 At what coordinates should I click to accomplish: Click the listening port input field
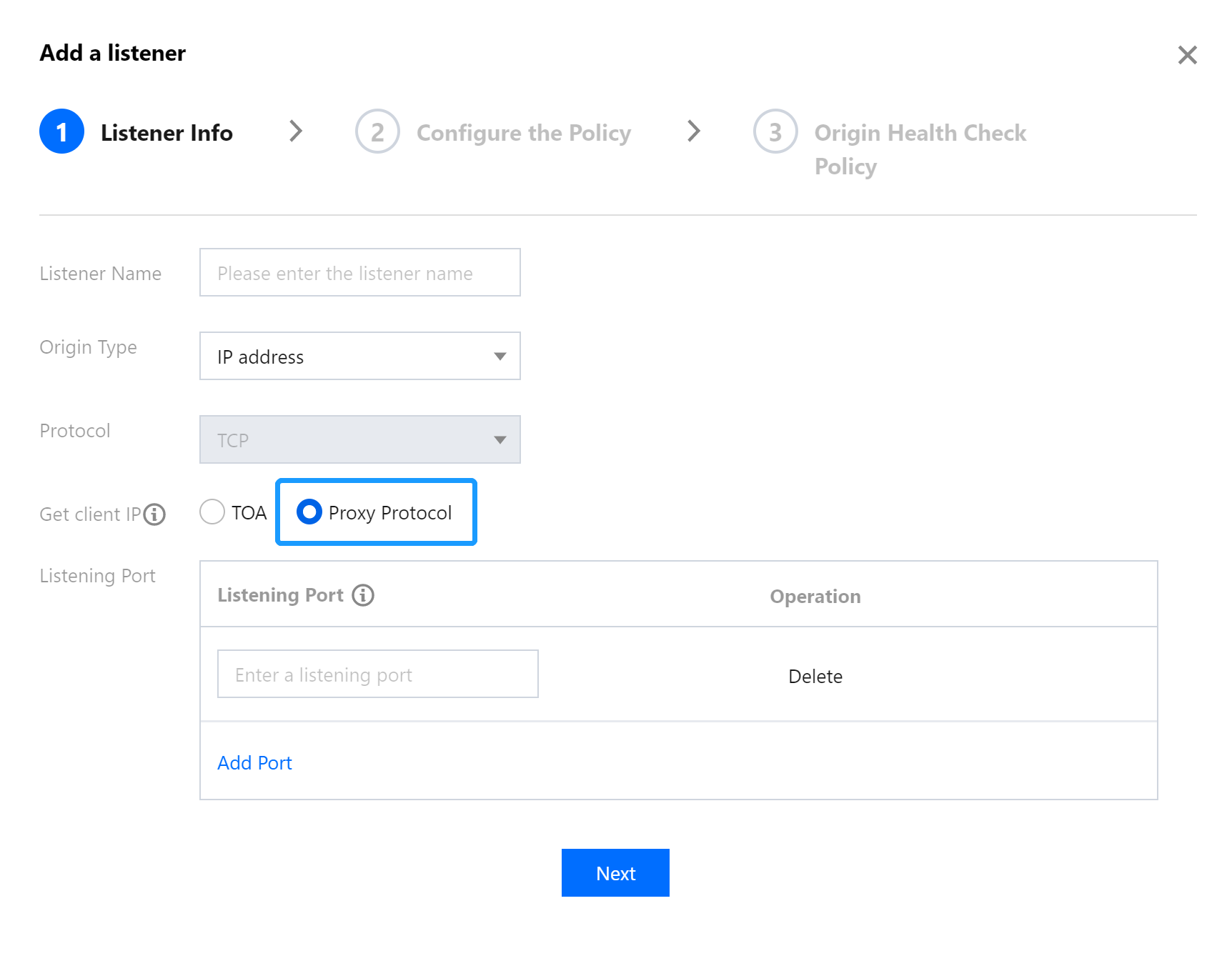pyautogui.click(x=377, y=674)
